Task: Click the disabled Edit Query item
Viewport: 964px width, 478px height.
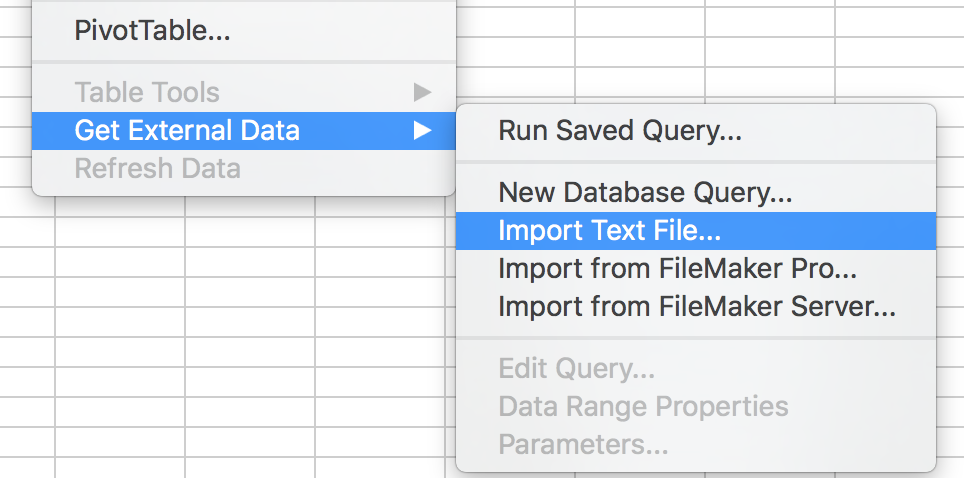Action: (576, 369)
